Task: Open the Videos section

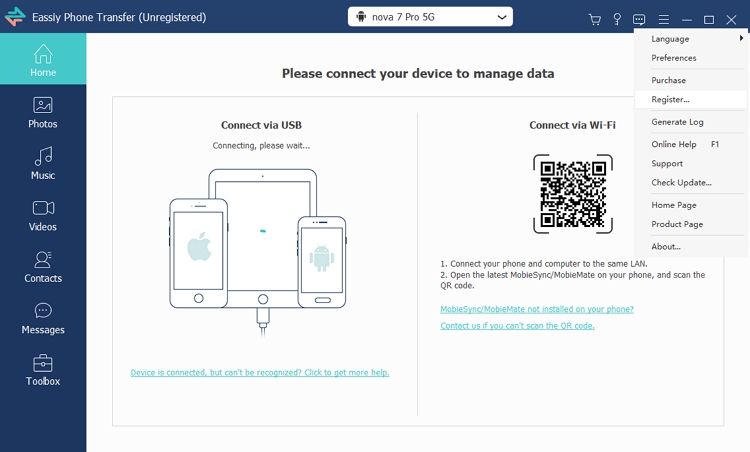Action: (43, 216)
